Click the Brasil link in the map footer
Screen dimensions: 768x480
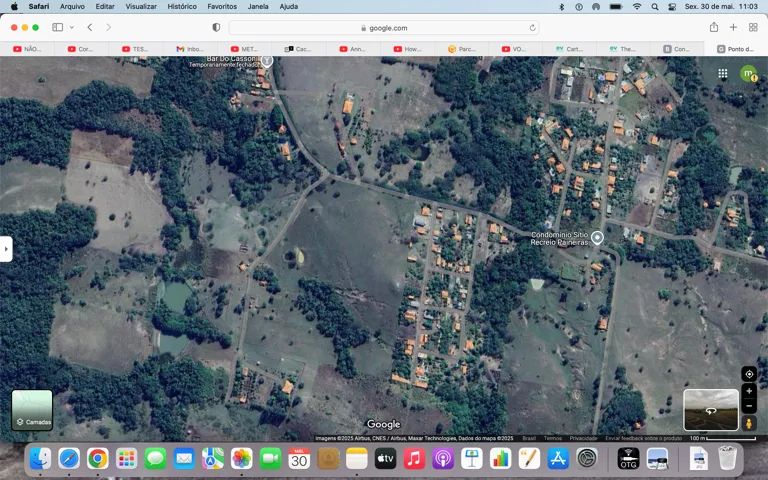[529, 438]
